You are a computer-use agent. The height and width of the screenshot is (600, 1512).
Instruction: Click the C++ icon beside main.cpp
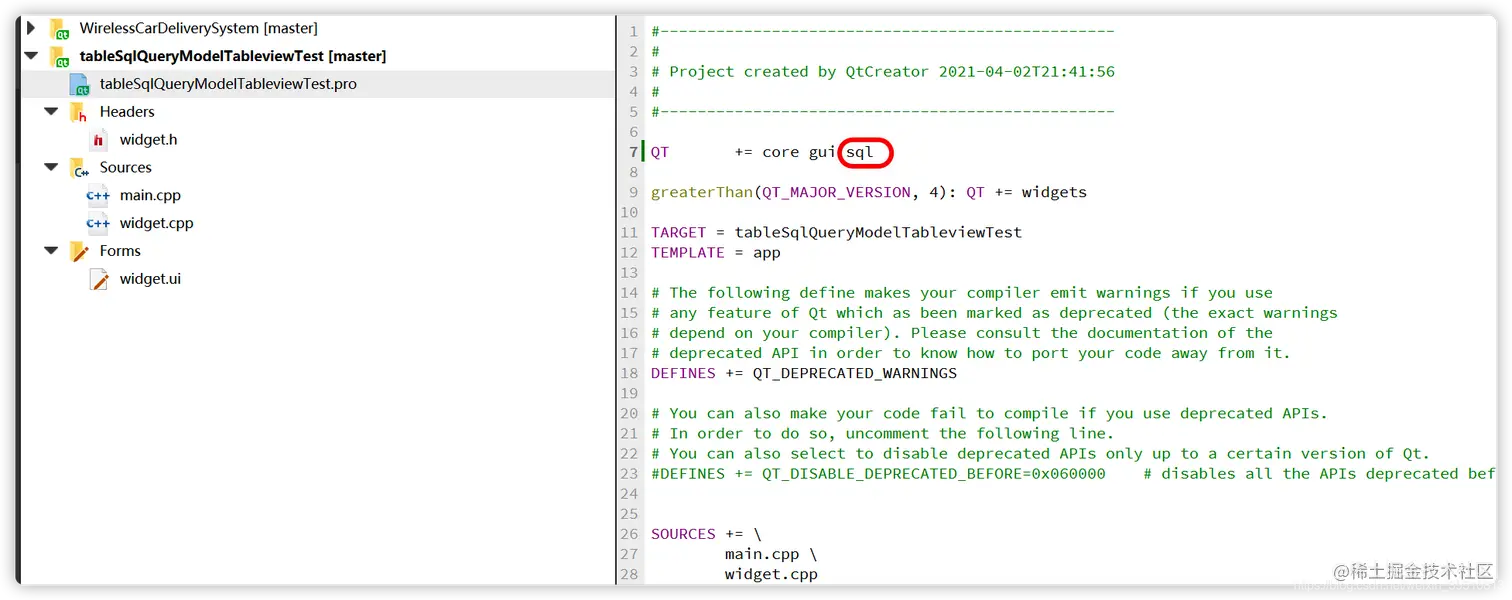(96, 195)
